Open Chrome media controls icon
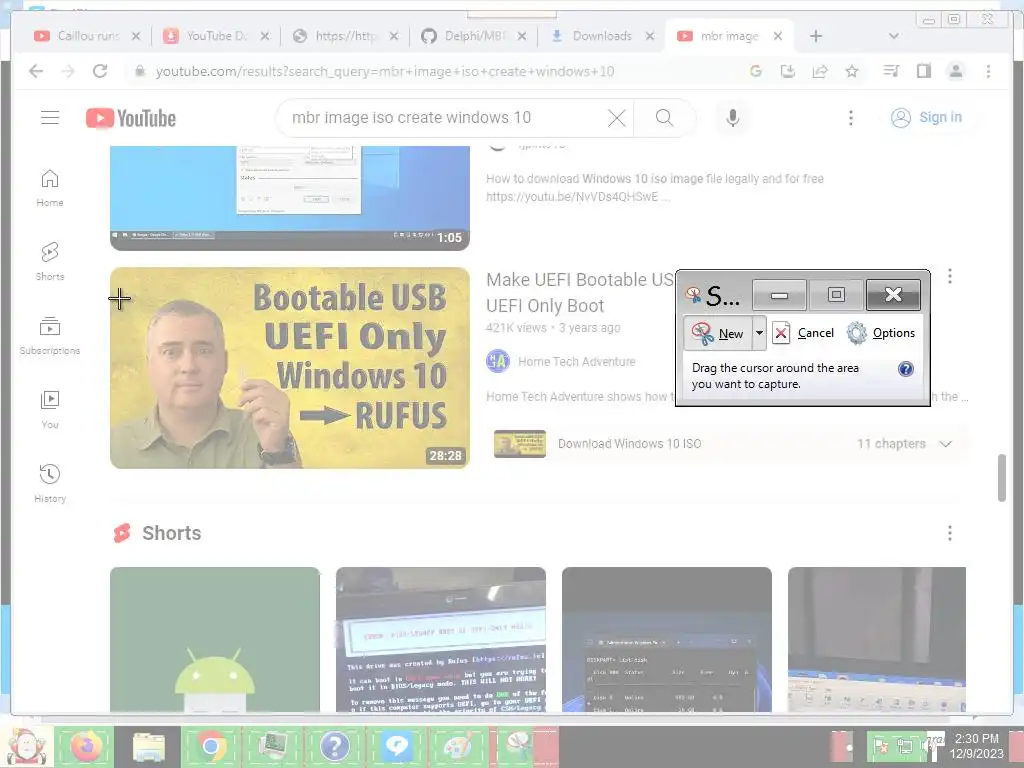Image resolution: width=1024 pixels, height=768 pixels. coord(891,71)
